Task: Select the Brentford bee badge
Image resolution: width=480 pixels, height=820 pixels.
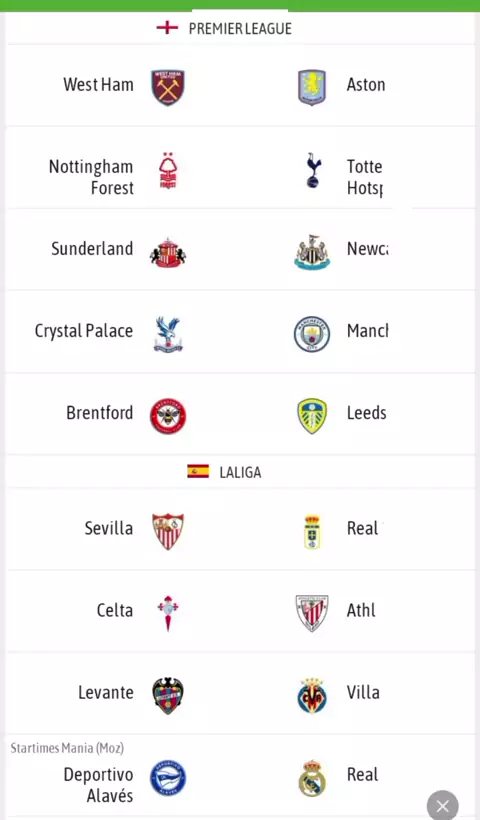Action: 168,416
